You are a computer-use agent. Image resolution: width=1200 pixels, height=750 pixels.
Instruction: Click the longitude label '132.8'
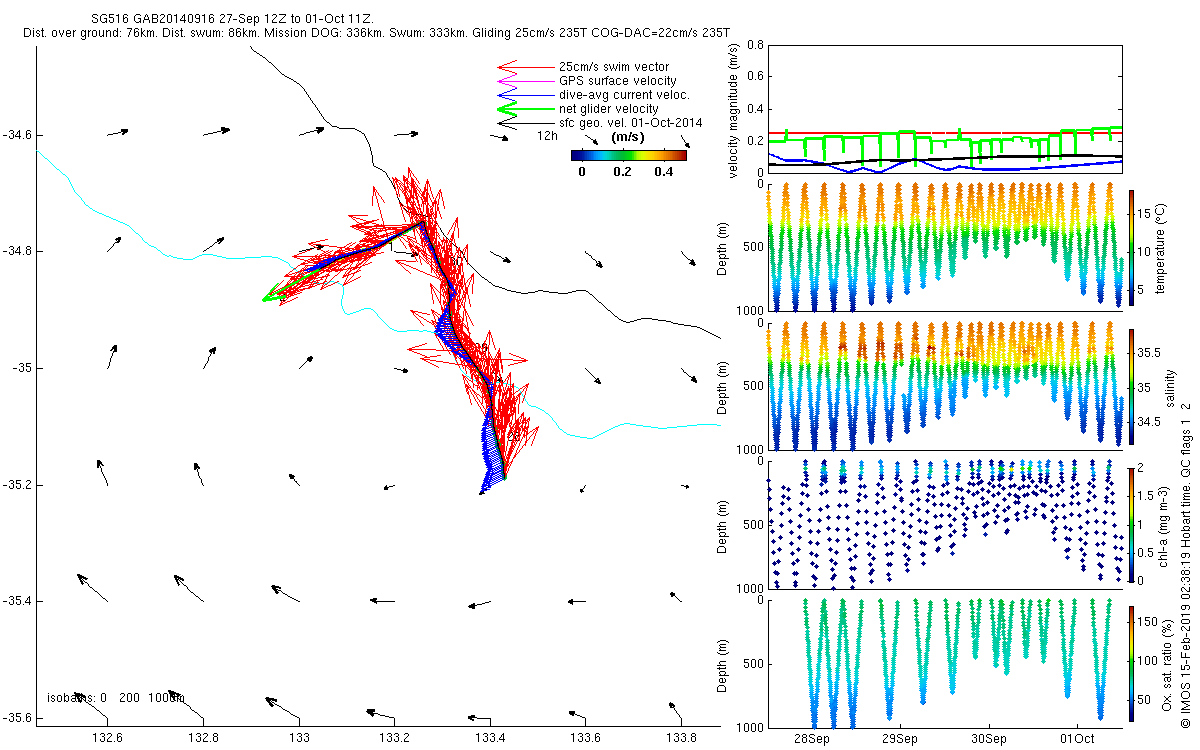(203, 738)
